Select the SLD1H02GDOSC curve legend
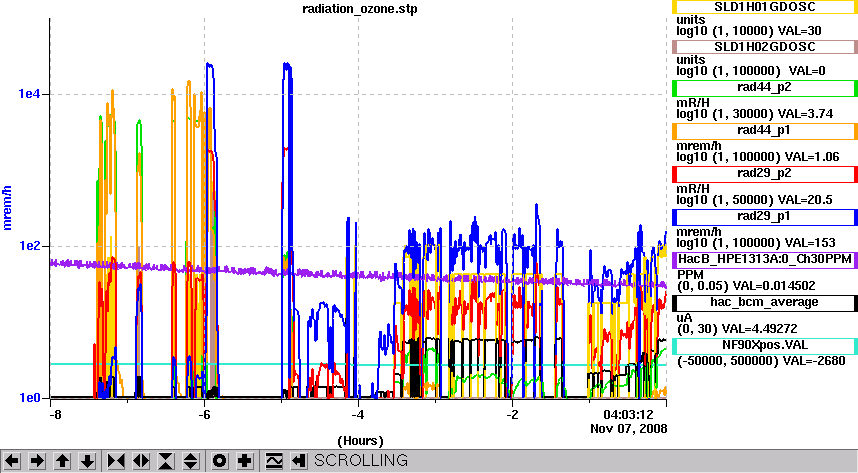858x473 pixels. 764,47
